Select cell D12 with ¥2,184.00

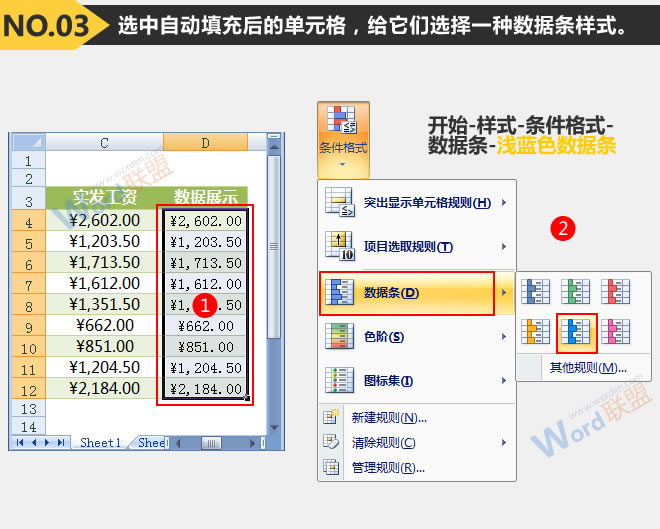(205, 388)
